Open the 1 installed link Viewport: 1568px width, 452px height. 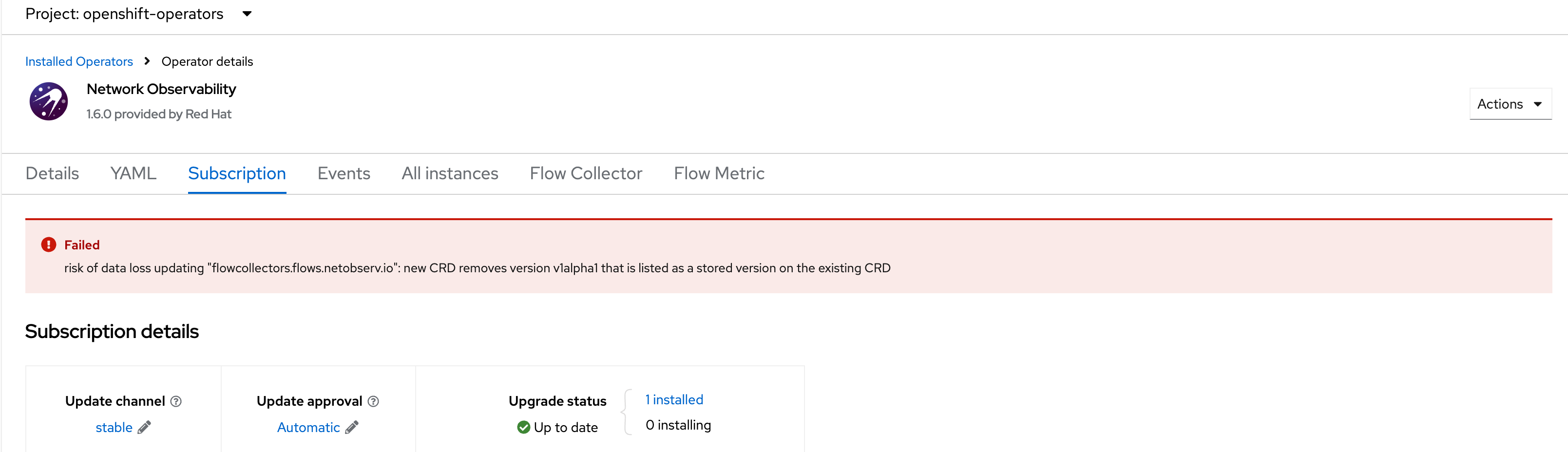(674, 400)
